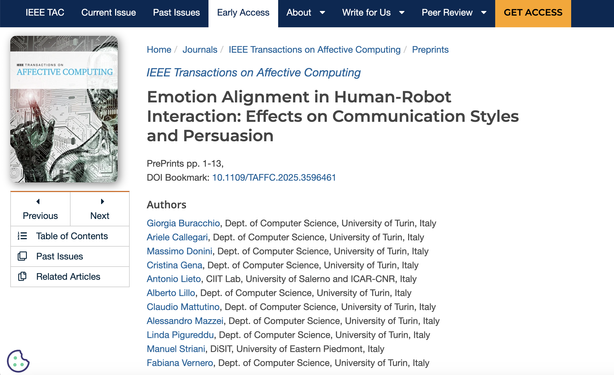The width and height of the screenshot is (614, 375).
Task: Click the Next arrow icon
Action: [x=102, y=202]
